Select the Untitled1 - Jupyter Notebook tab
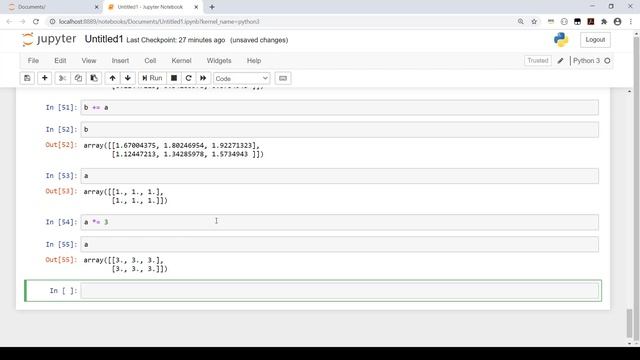Image resolution: width=640 pixels, height=360 pixels. pyautogui.click(x=150, y=7)
